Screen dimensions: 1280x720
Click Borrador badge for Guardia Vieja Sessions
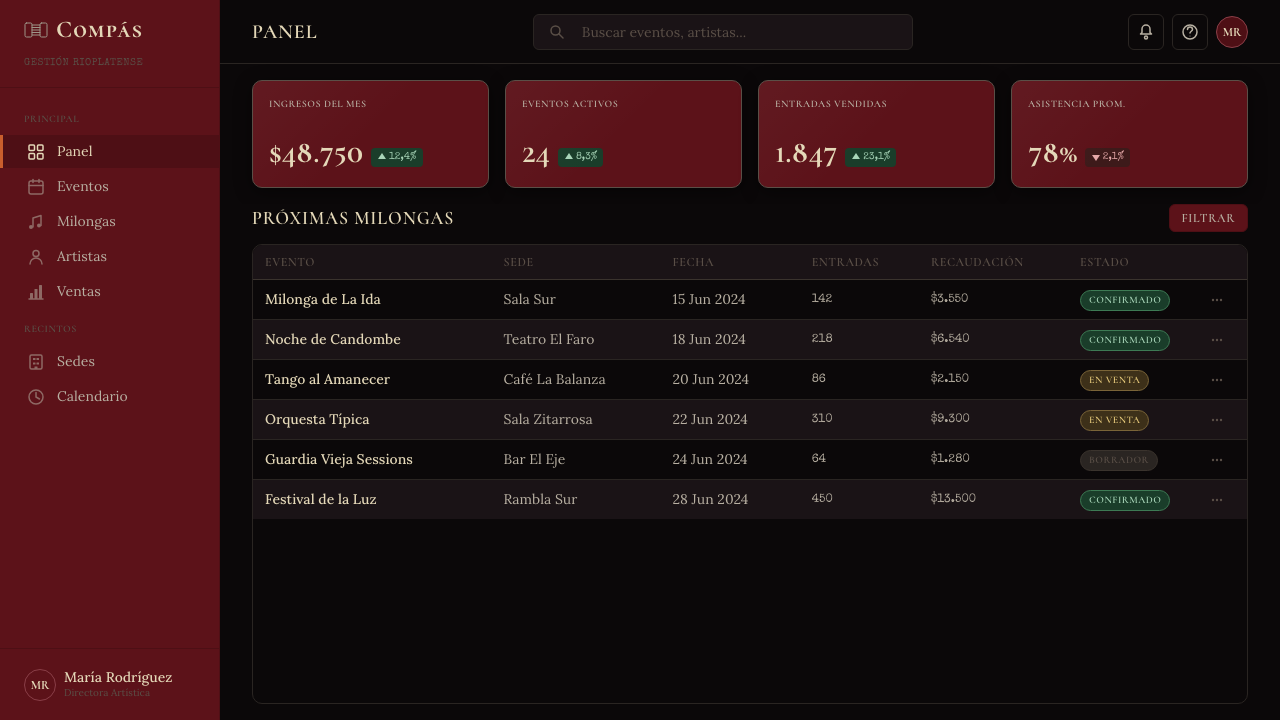(x=1119, y=460)
